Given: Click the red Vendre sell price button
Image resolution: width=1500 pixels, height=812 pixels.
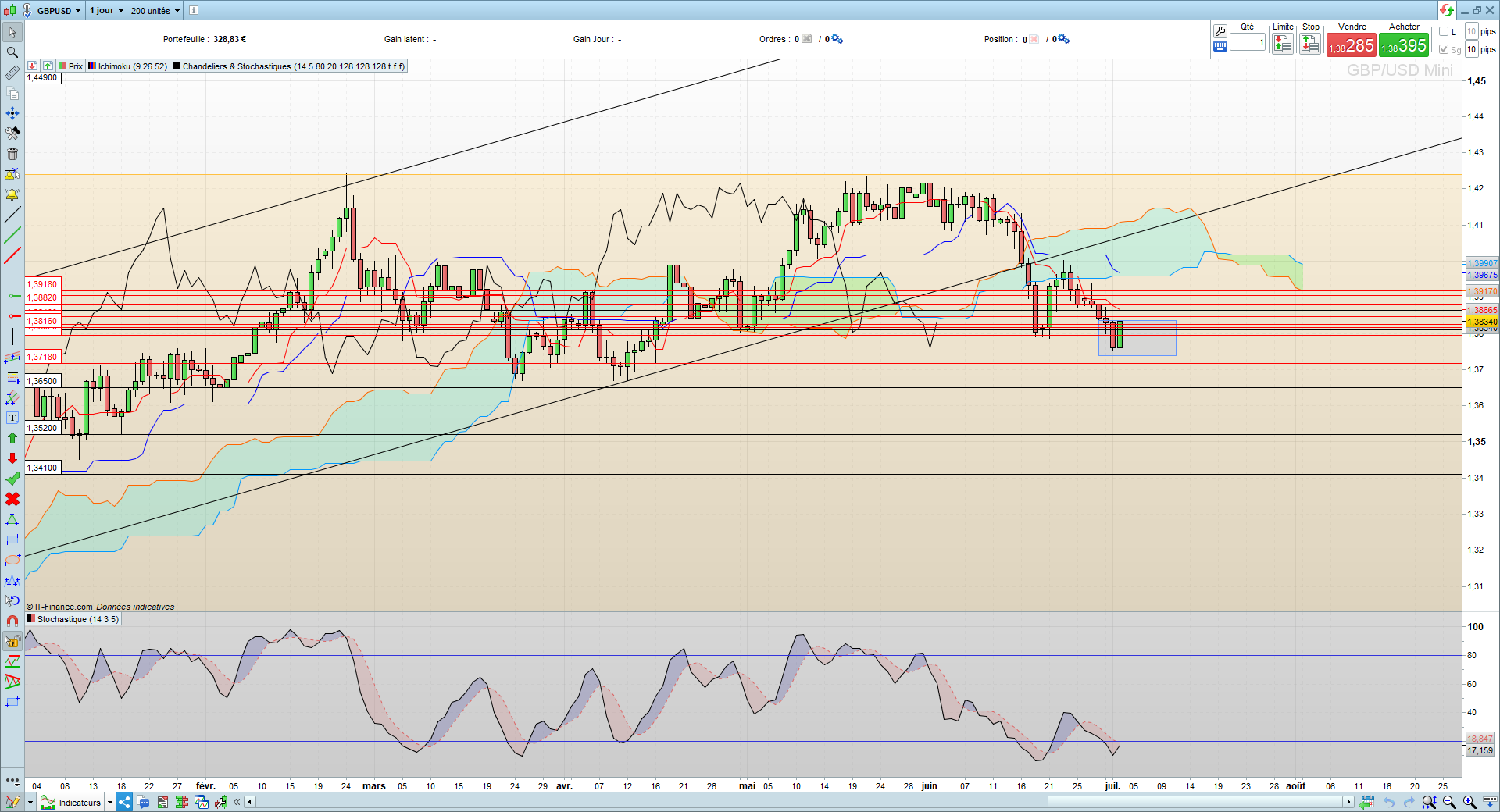Looking at the screenshot, I should pyautogui.click(x=1352, y=45).
